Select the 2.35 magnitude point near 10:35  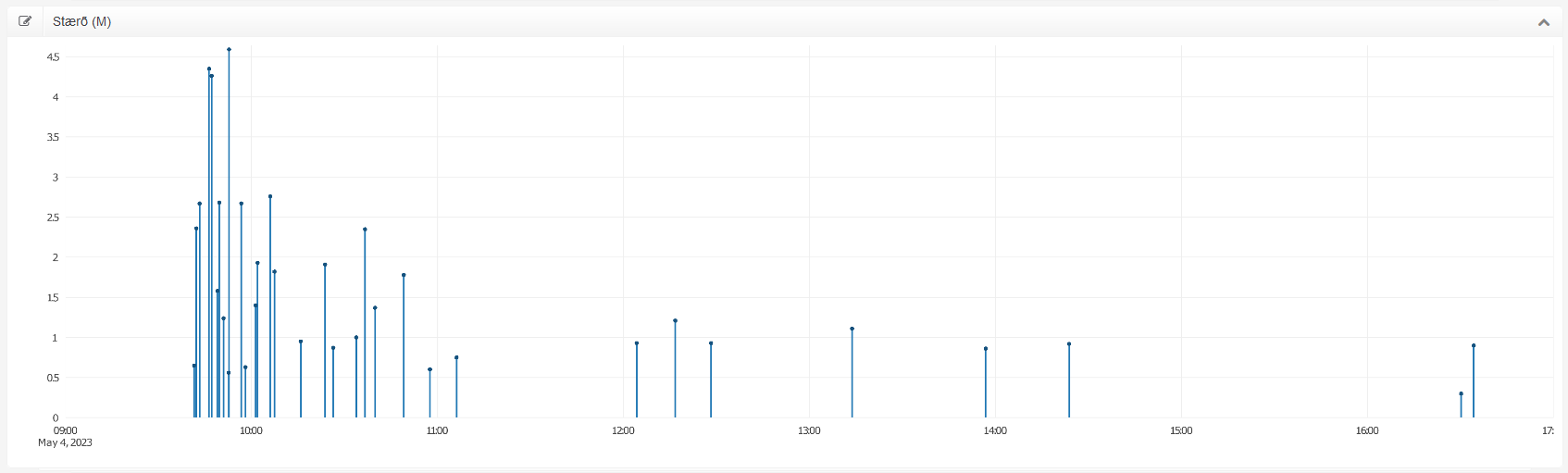tap(365, 230)
